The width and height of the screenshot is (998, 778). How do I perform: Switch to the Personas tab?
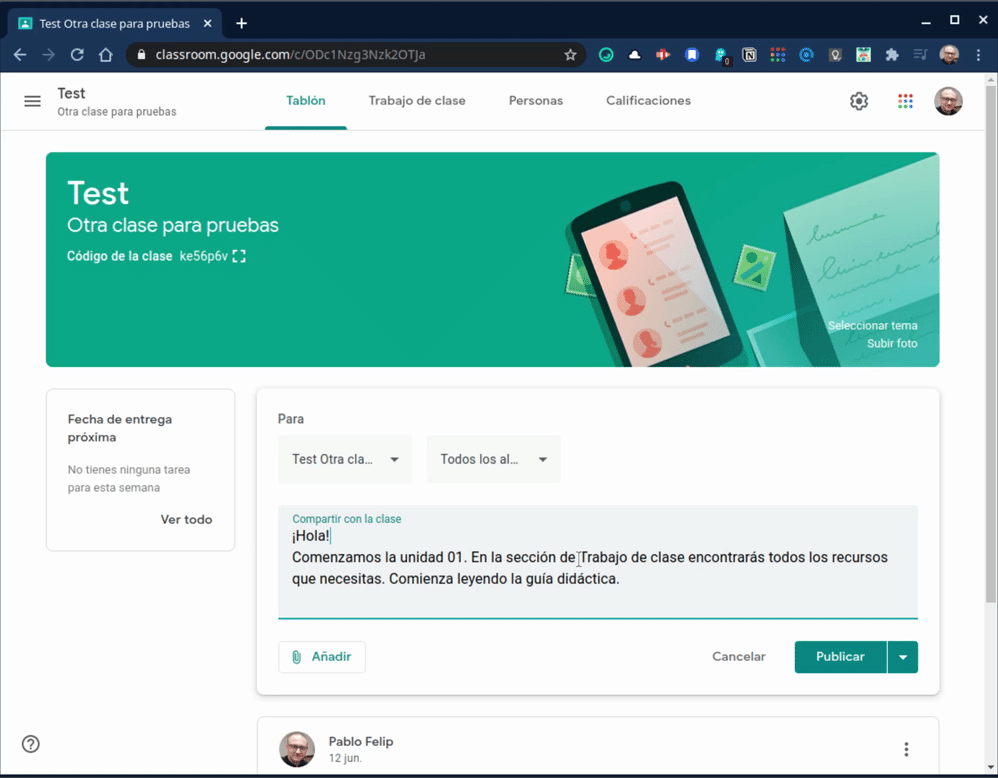point(536,101)
